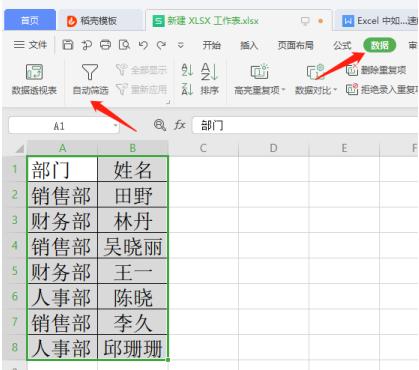This screenshot has height=370, width=419.
Task: Sort ascending with the A-Z icon
Action: tap(187, 70)
